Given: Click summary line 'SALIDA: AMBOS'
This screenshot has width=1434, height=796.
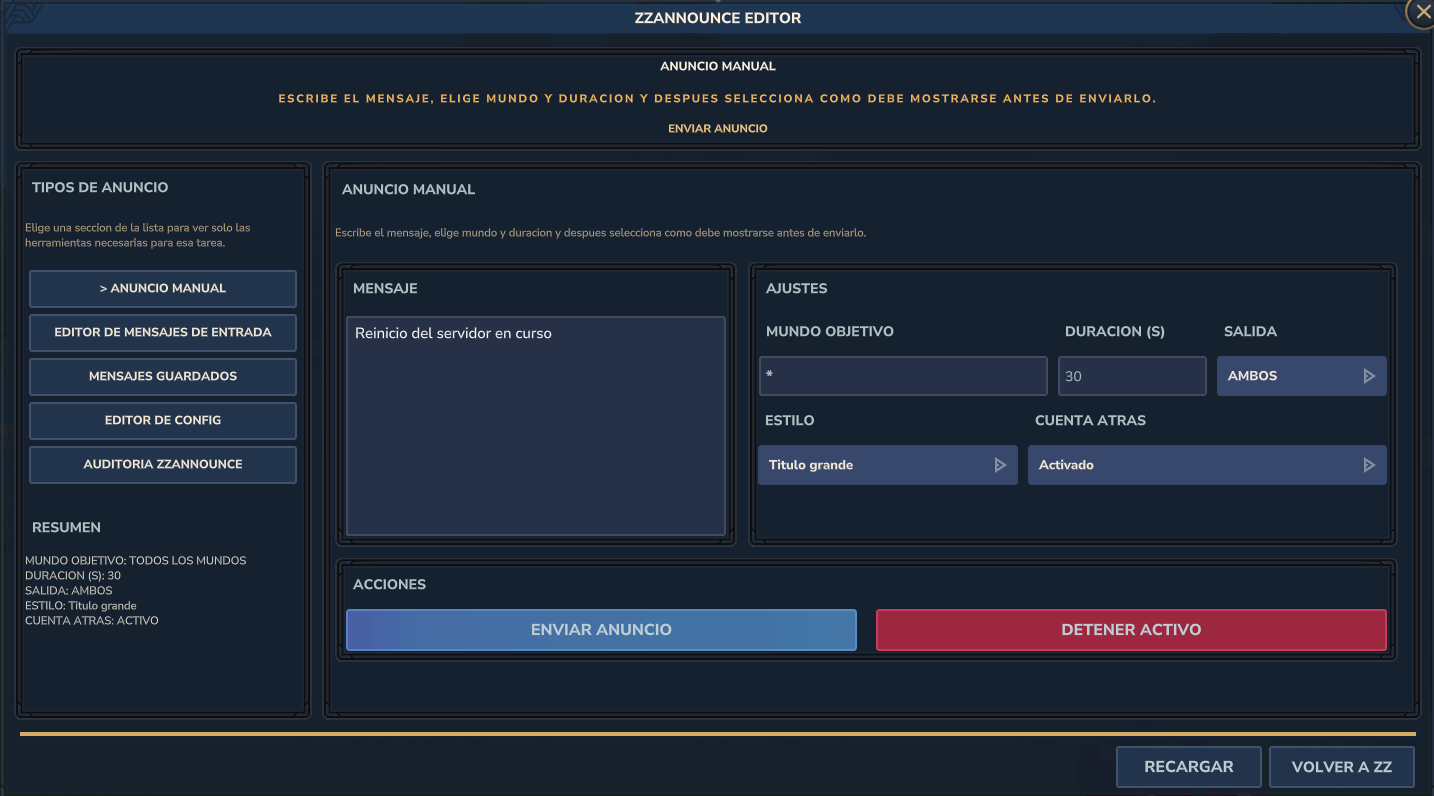Looking at the screenshot, I should [69, 590].
